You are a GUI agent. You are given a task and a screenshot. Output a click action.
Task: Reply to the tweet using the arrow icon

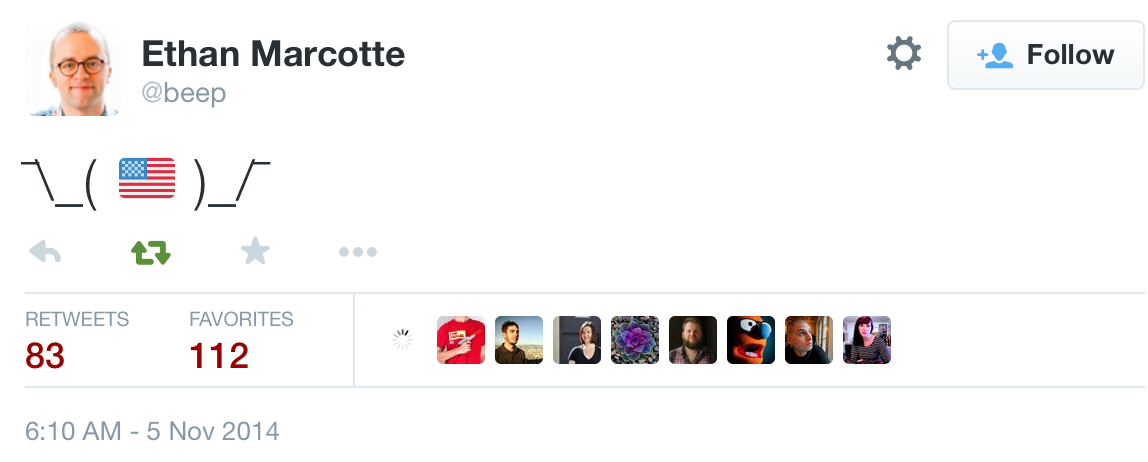[x=45, y=252]
